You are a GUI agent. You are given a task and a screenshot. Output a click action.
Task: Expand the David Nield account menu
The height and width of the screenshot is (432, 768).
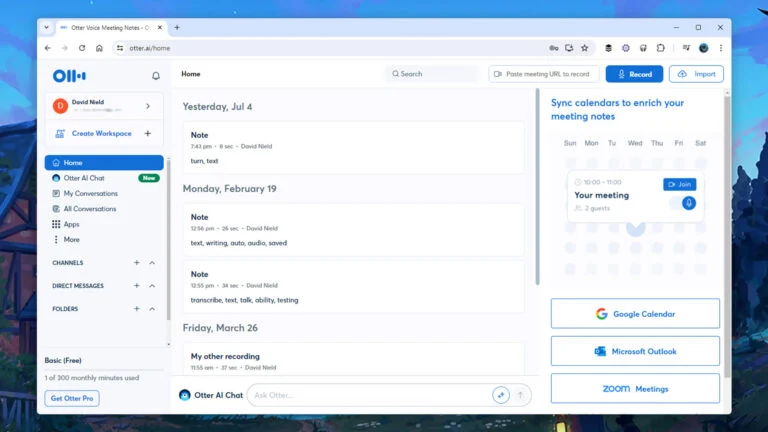[x=148, y=105]
